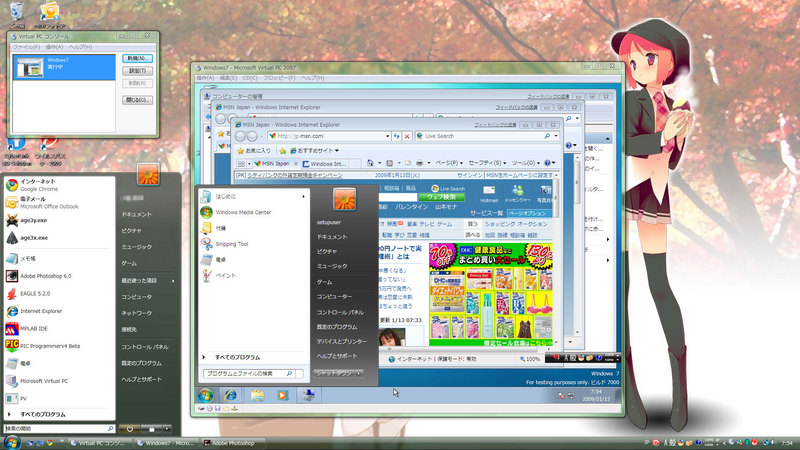Launch MPLAB IDE from Start menu
Viewport: 800px width, 450px height.
tap(59, 329)
